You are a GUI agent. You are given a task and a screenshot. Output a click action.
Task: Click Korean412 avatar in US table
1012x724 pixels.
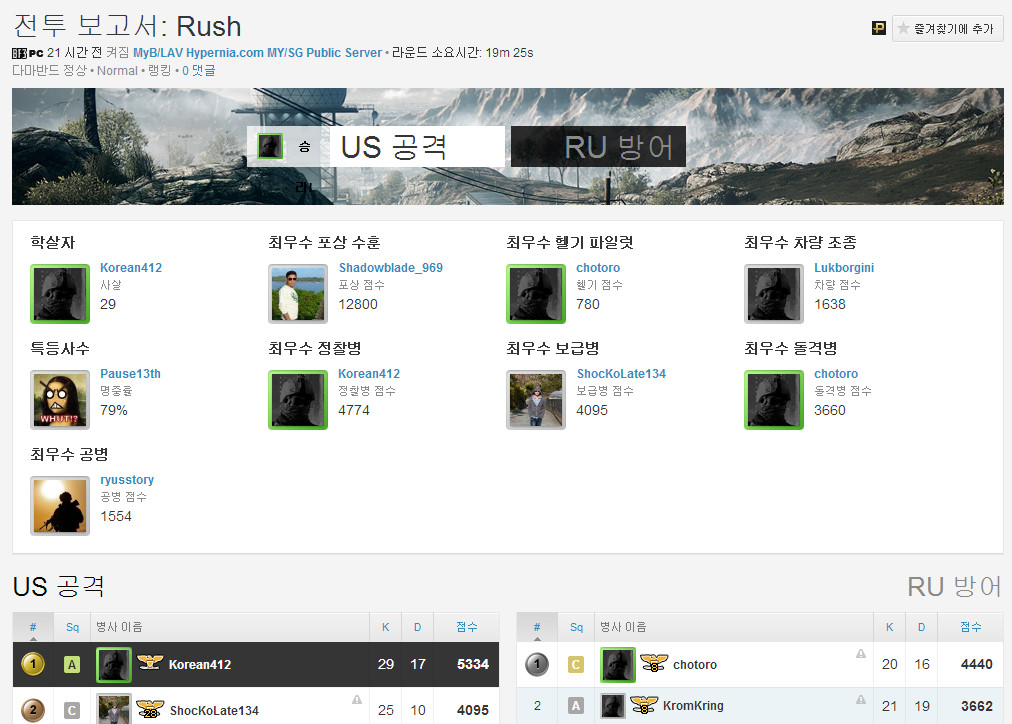coord(114,665)
